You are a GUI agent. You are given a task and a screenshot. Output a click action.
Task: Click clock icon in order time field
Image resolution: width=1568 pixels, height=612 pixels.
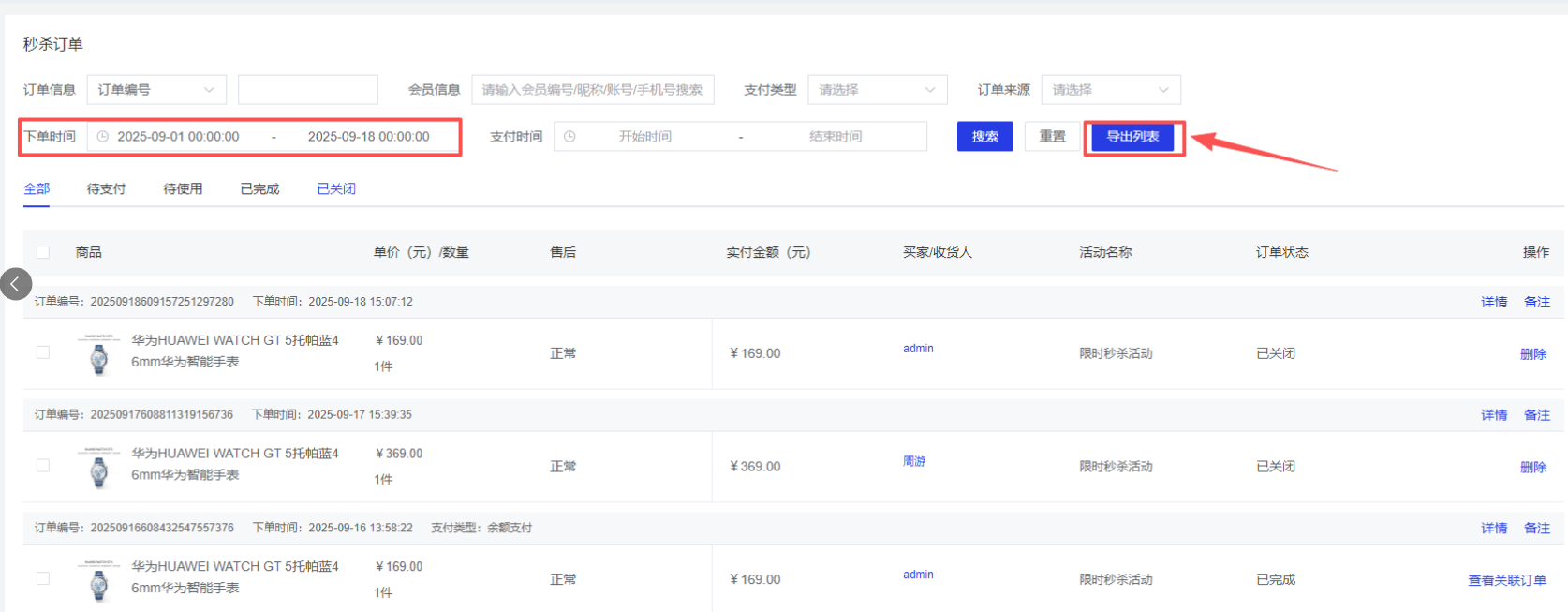(x=103, y=137)
